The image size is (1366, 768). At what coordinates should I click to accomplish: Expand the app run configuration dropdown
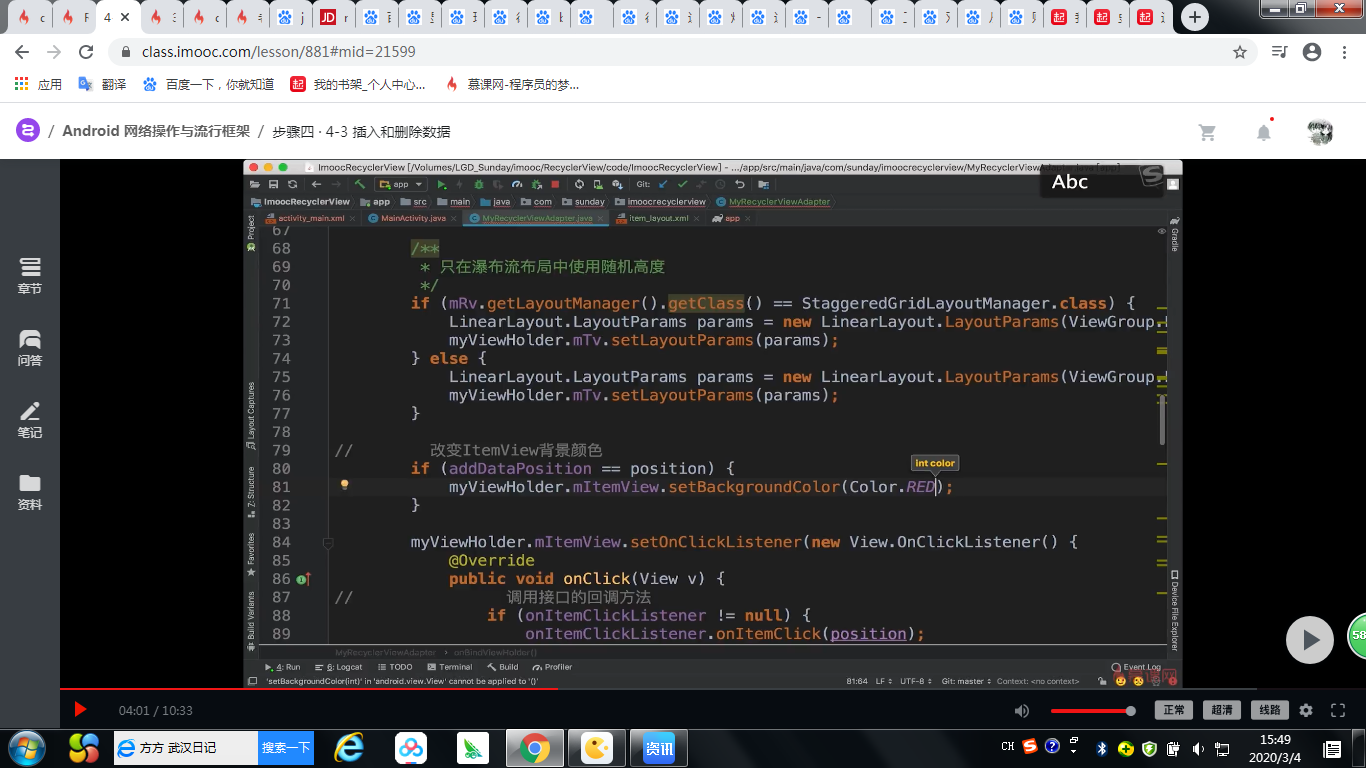coord(400,184)
